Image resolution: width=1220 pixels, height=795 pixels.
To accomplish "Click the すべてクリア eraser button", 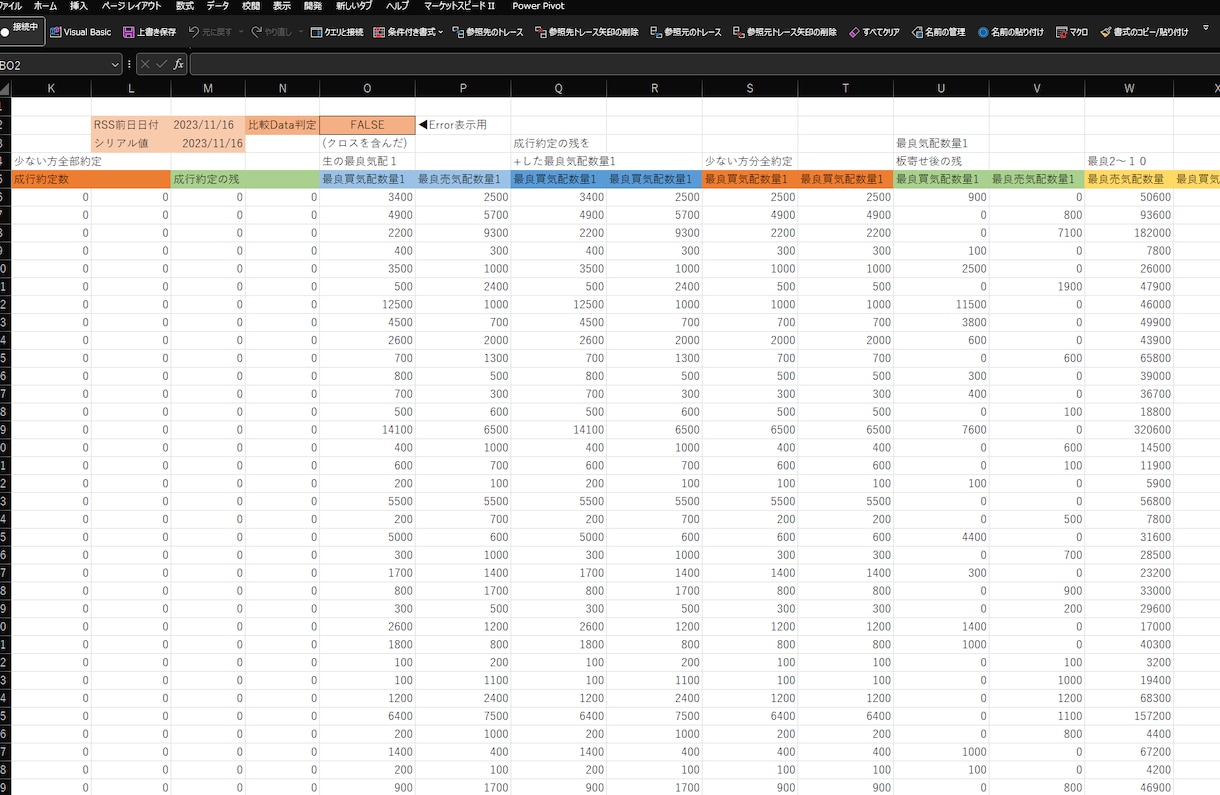I will (x=874, y=32).
